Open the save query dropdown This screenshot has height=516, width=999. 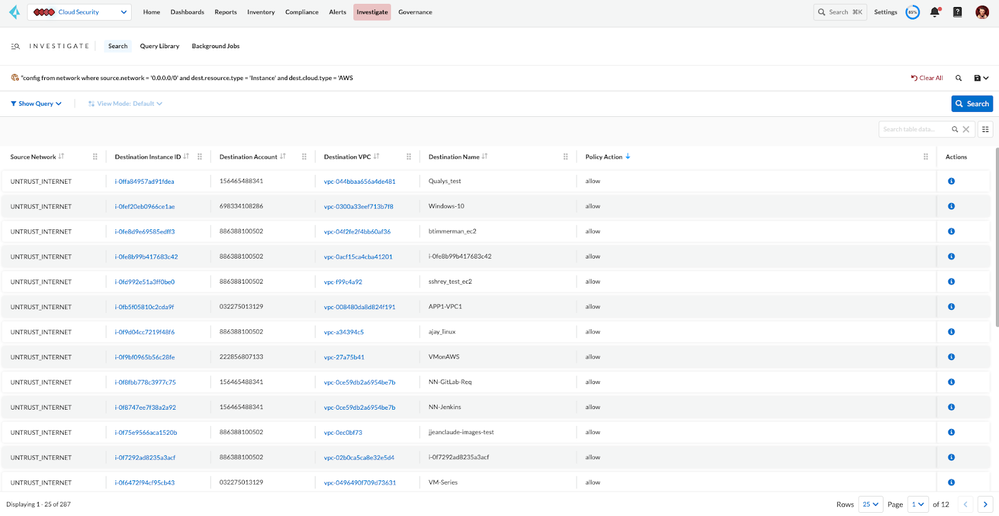(981, 78)
